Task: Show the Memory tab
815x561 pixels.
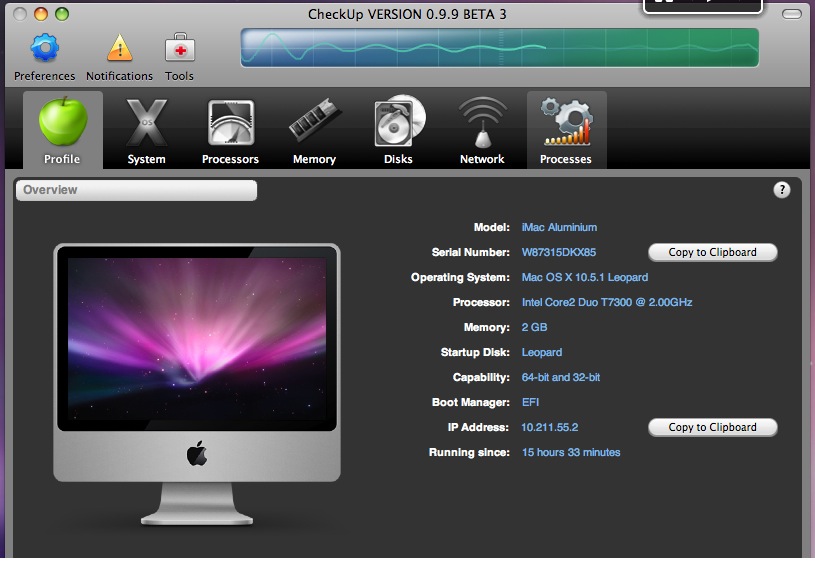Action: [x=314, y=130]
